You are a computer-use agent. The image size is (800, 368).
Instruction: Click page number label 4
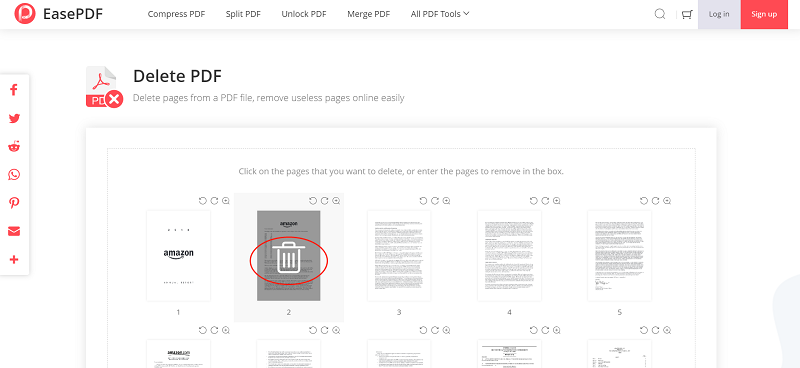509,312
